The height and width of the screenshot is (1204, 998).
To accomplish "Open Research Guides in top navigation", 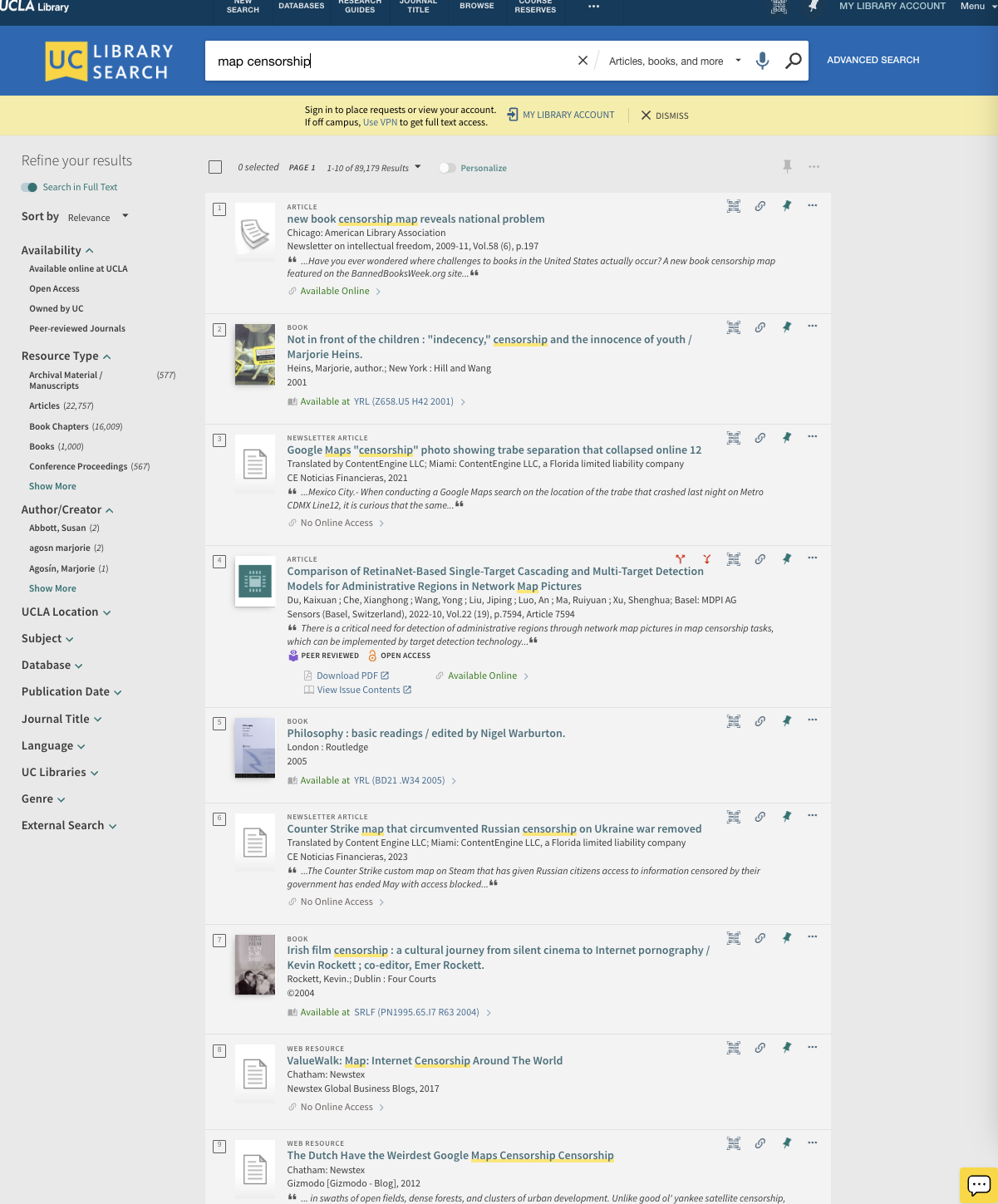I will tap(360, 6).
